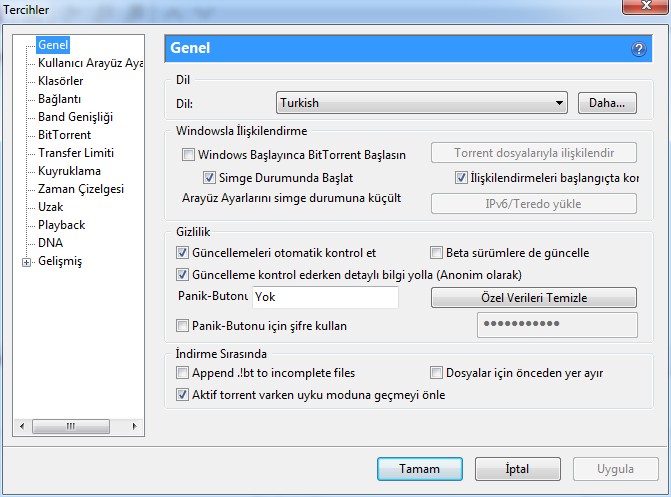Open the Dil language dropdown showing Turkish
The height and width of the screenshot is (497, 671).
click(422, 103)
